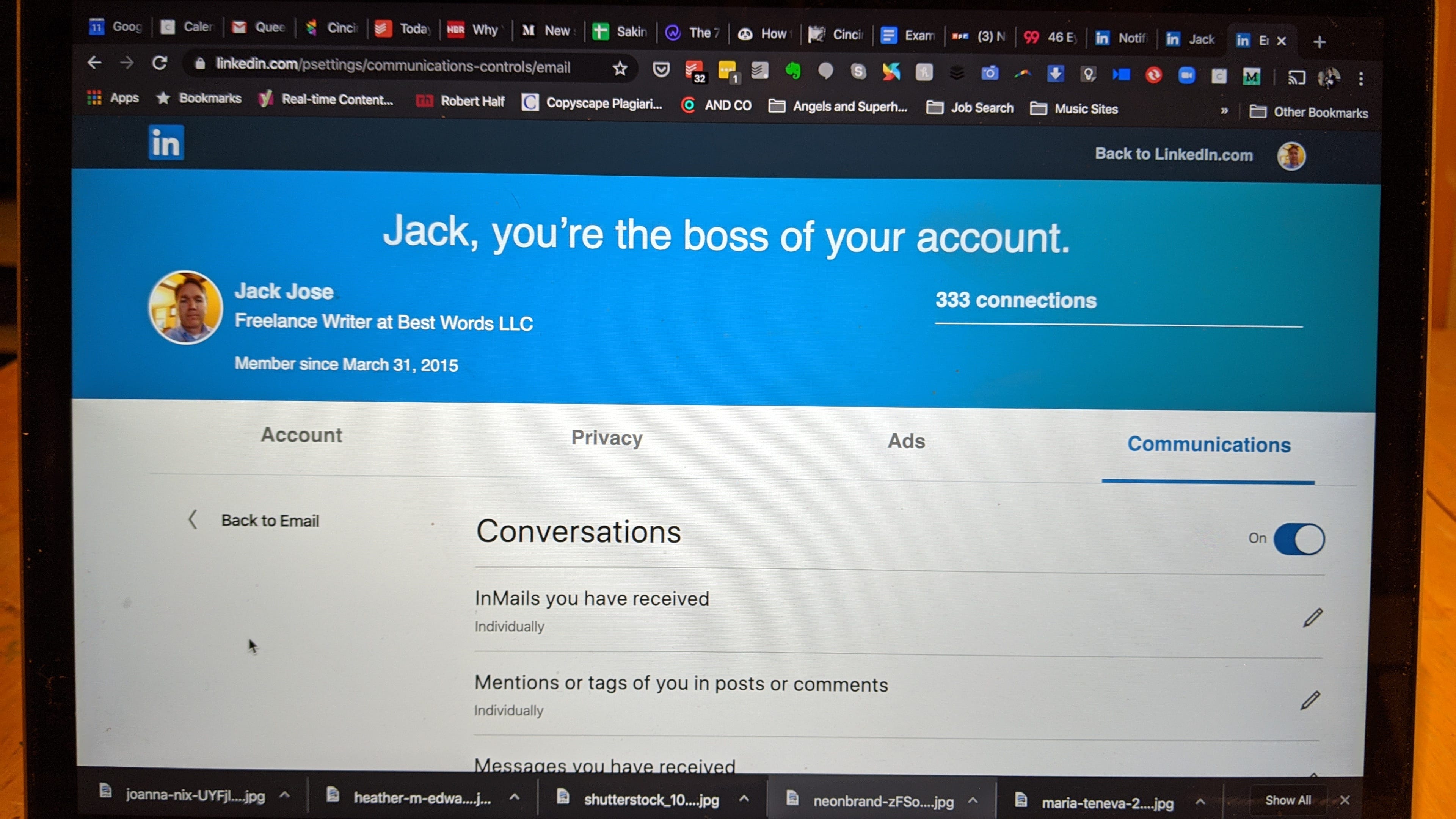Open the Robert Half bookmark
Screen dimensions: 1456x819
pos(460,100)
